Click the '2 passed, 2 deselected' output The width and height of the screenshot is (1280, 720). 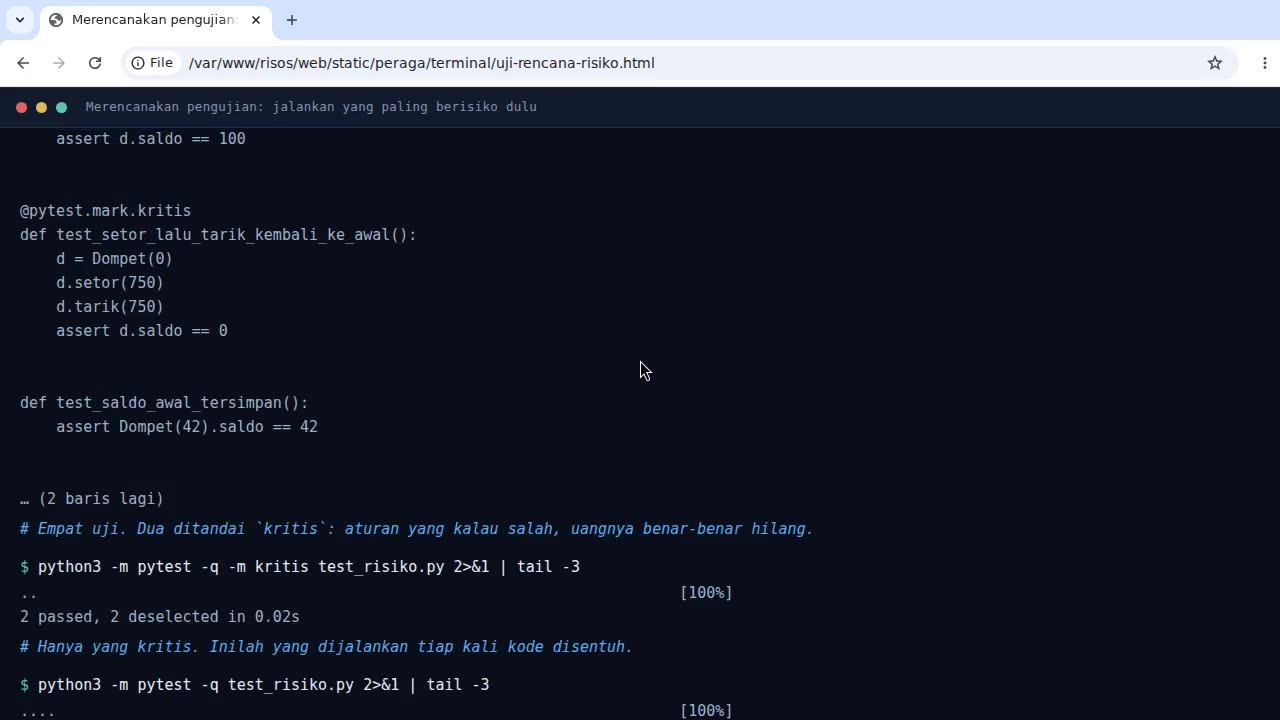click(160, 617)
